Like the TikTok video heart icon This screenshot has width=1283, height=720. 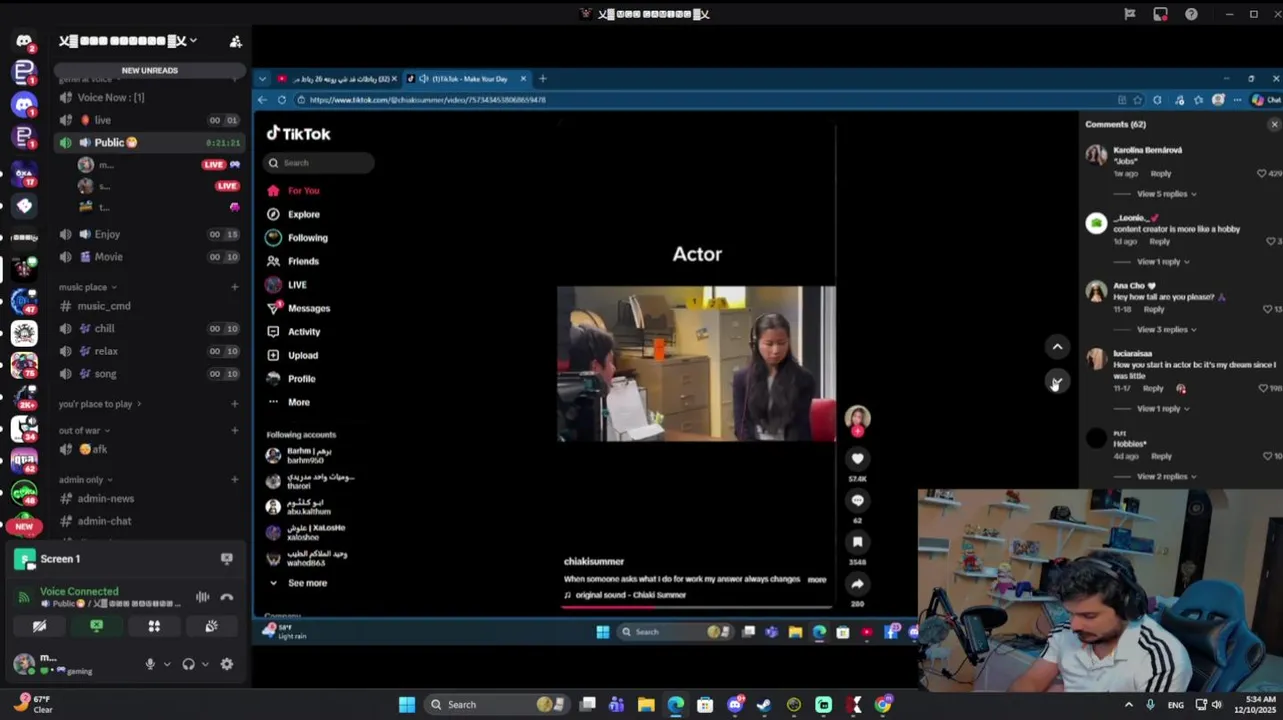pos(857,459)
